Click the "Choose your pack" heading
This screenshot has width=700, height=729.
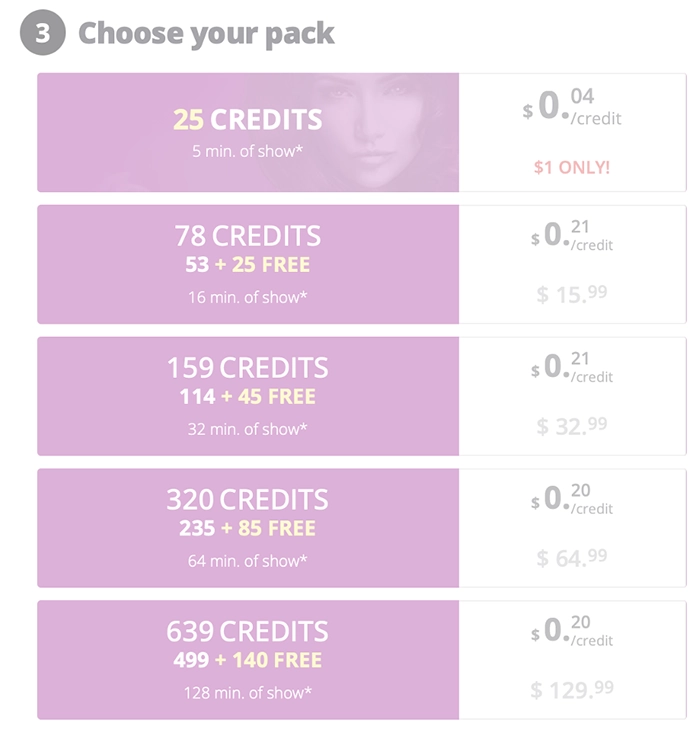coord(206,33)
